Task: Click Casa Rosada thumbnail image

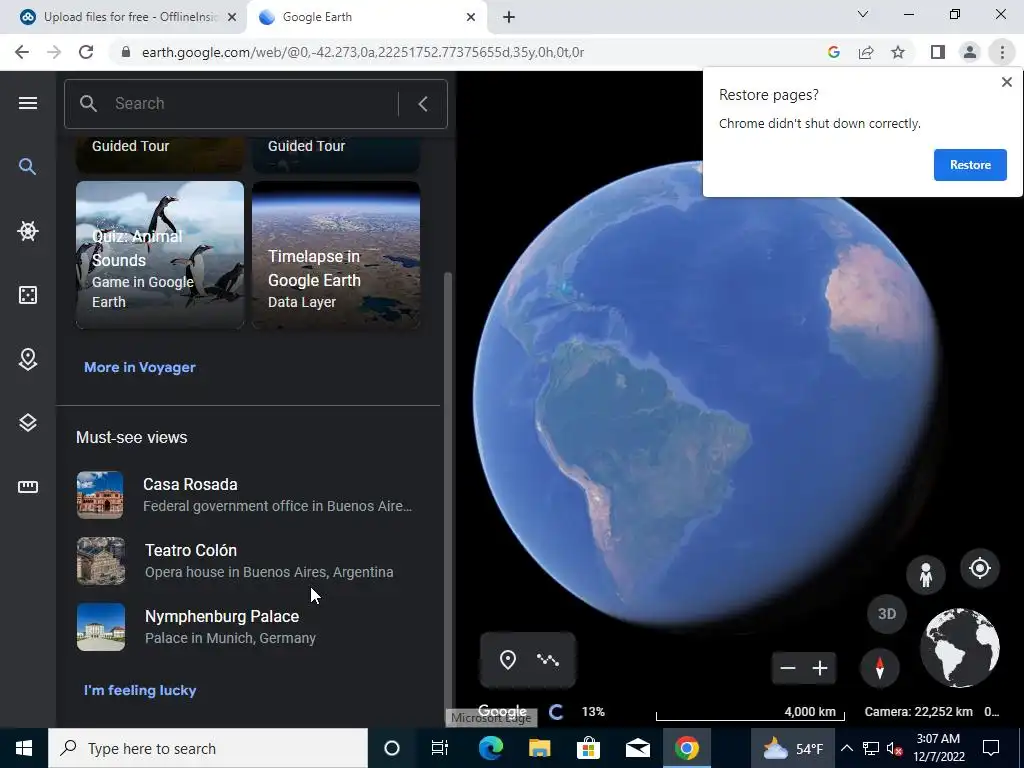Action: coord(100,495)
